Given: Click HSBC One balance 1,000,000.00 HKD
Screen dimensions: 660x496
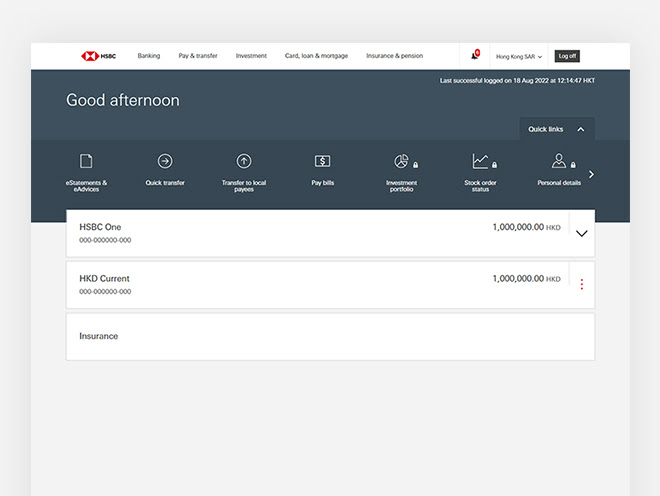Looking at the screenshot, I should (x=526, y=227).
